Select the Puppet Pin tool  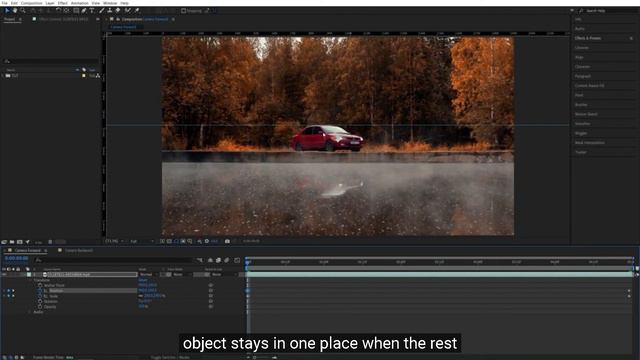click(137, 11)
